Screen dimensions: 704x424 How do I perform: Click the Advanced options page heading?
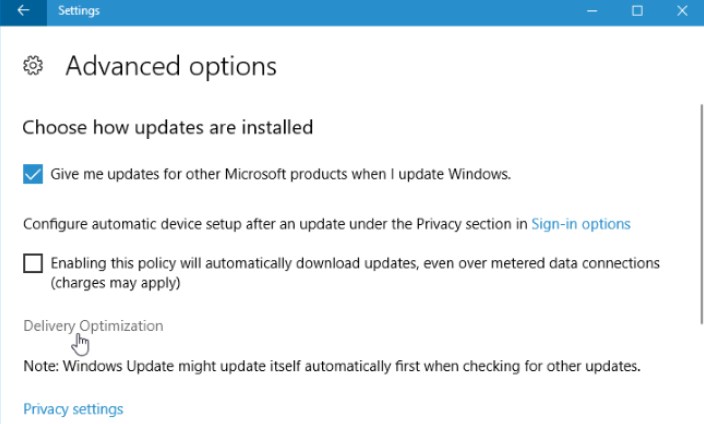[x=171, y=67]
